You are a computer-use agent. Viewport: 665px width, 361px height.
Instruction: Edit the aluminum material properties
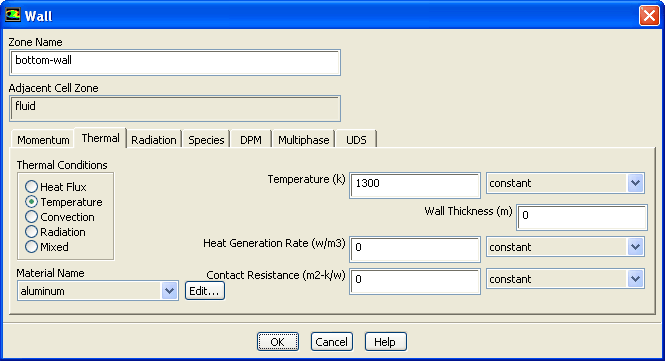coord(204,291)
